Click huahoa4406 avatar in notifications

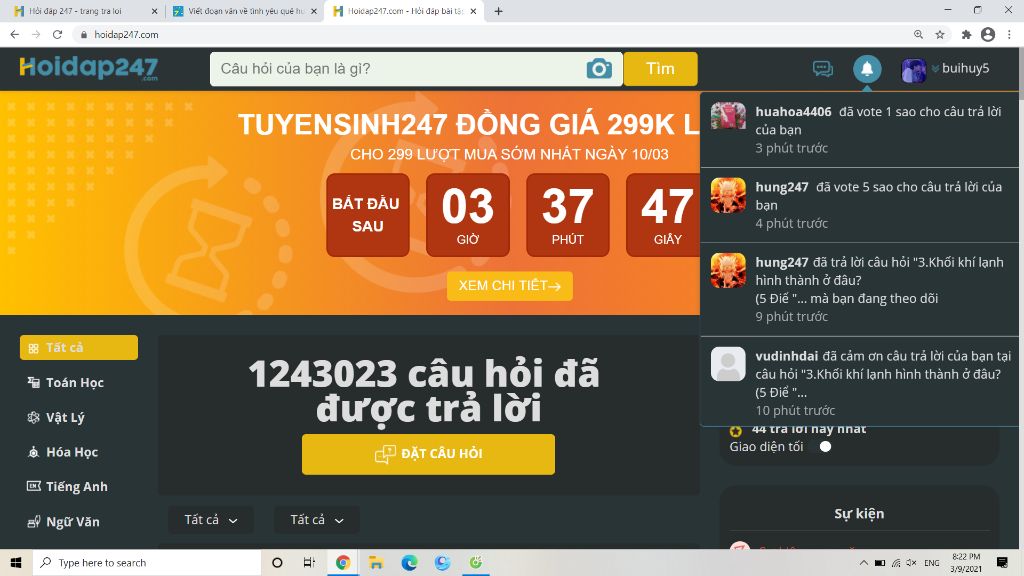tap(728, 116)
